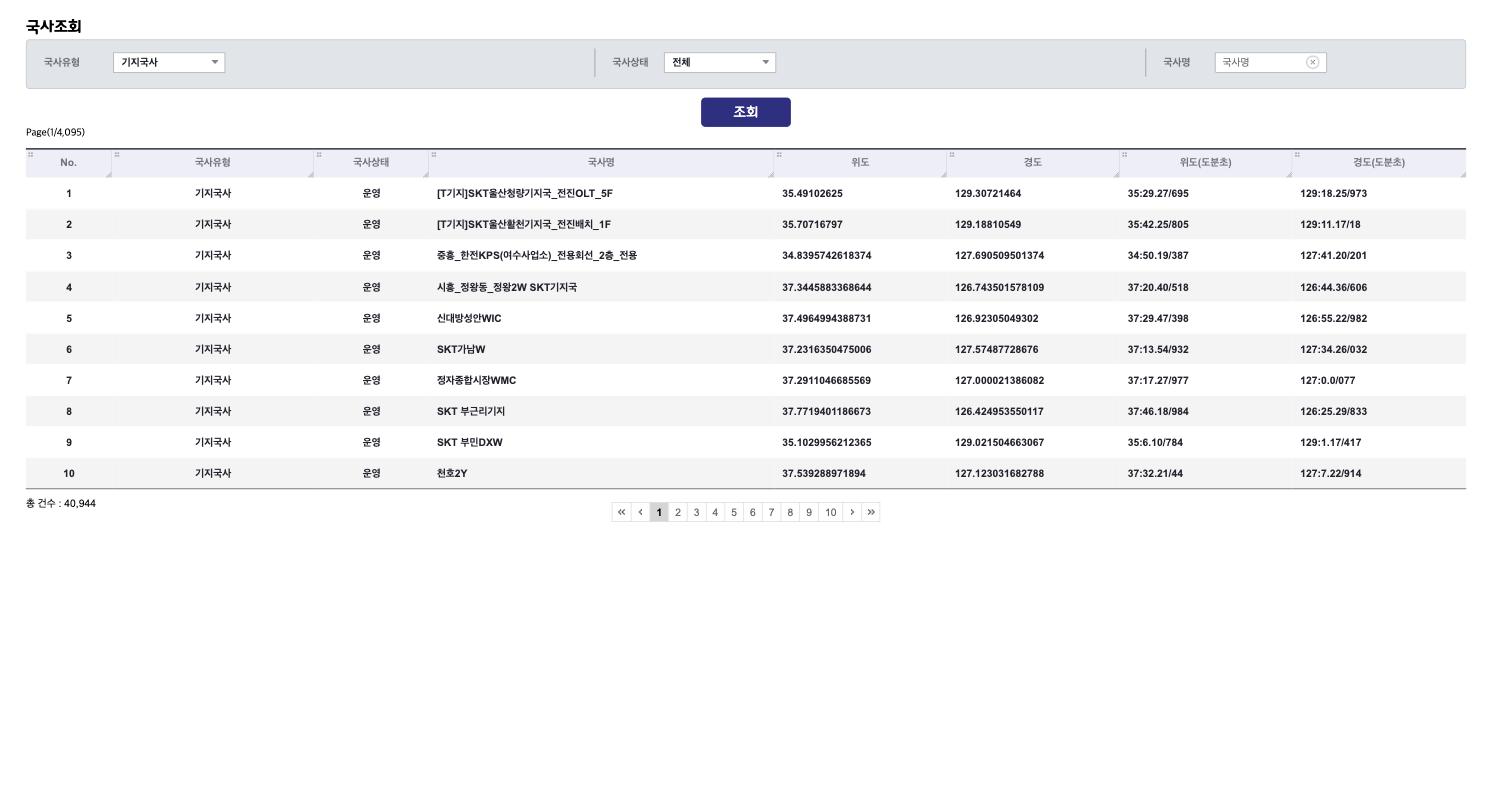Jump to the last page
This screenshot has width=1492, height=812.
[871, 512]
